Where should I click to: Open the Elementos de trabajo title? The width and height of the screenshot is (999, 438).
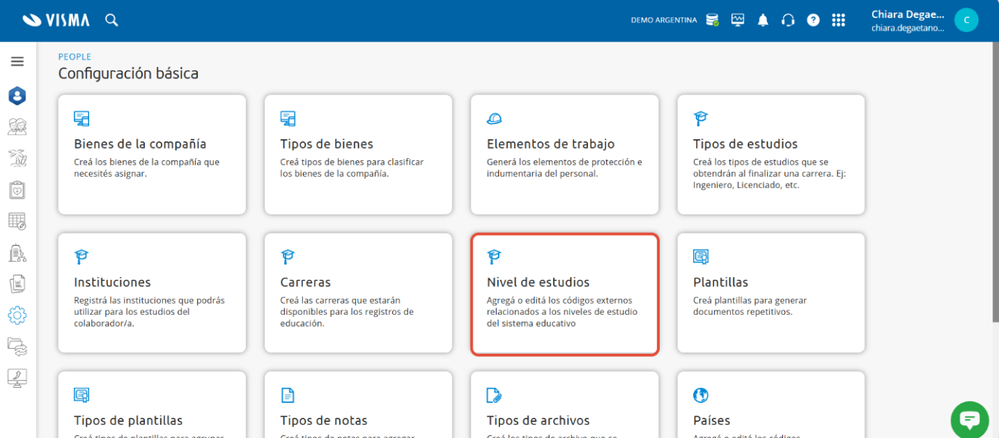coord(550,144)
